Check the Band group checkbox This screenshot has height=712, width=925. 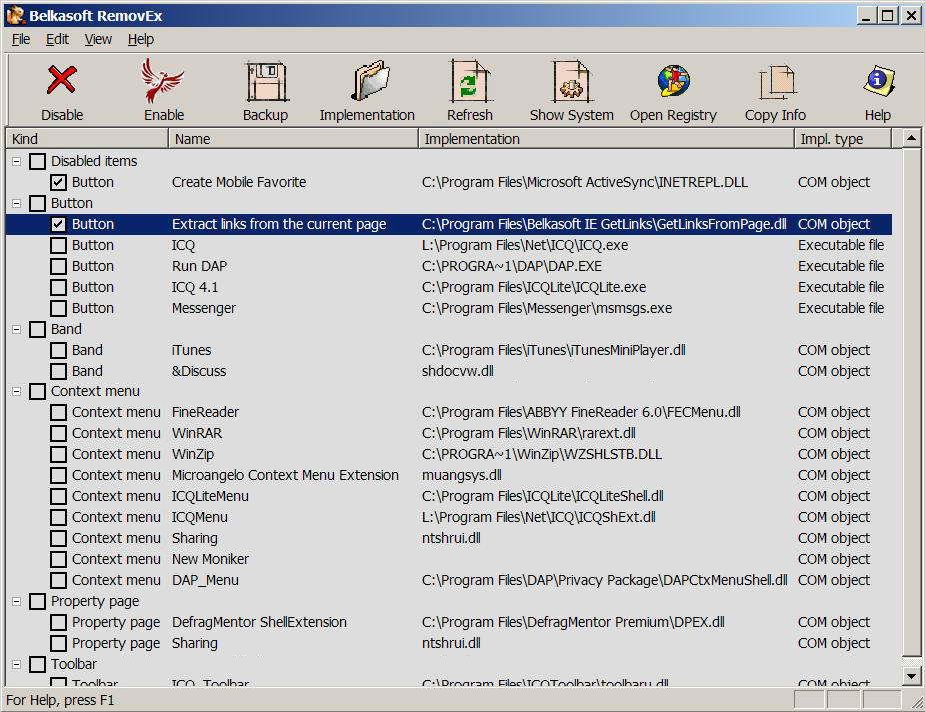(37, 329)
